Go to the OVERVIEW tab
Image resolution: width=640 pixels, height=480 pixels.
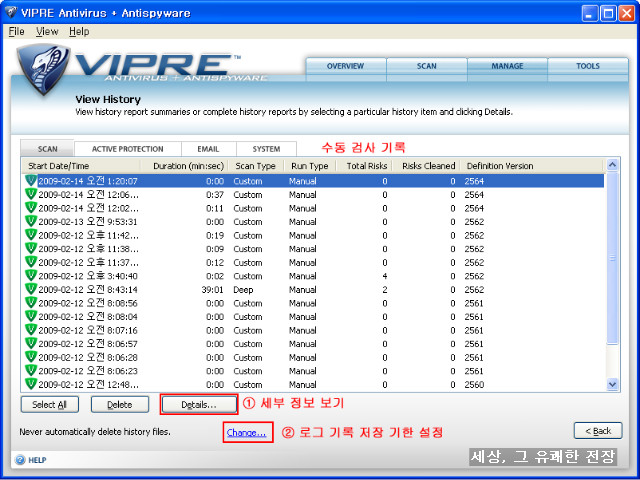345,67
